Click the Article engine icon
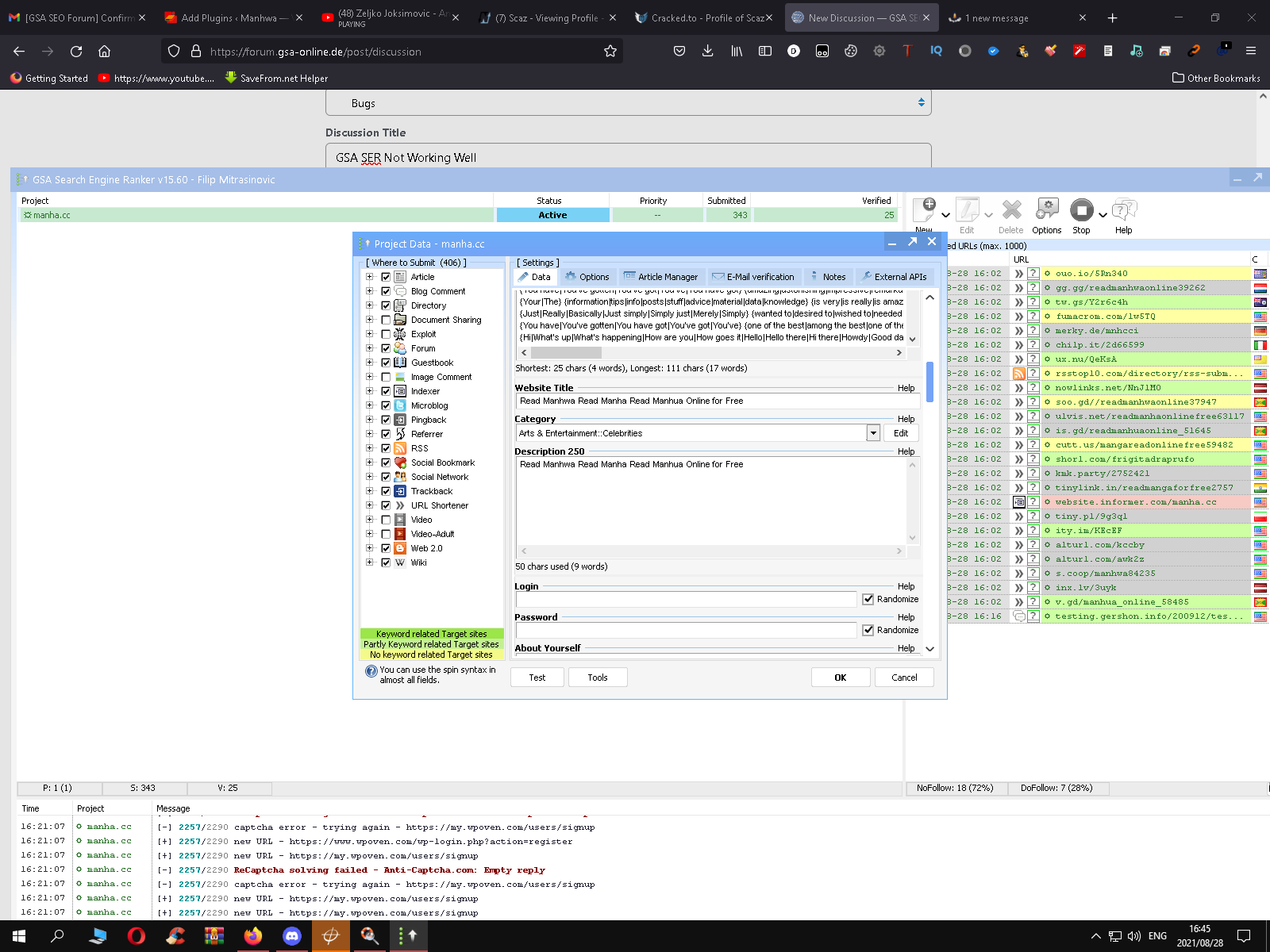1270x952 pixels. click(400, 277)
